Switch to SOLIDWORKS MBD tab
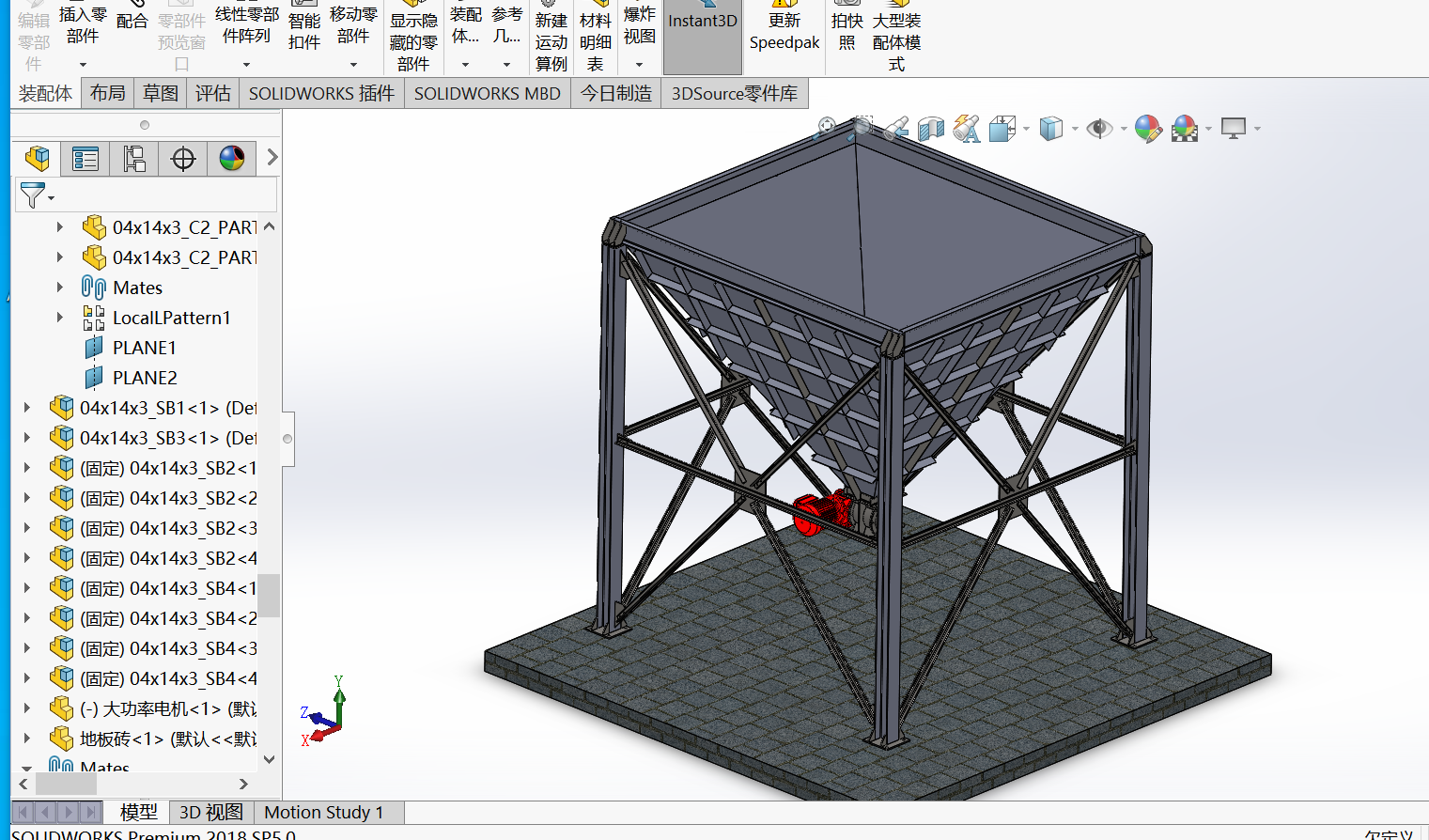The image size is (1429, 840). tap(487, 93)
